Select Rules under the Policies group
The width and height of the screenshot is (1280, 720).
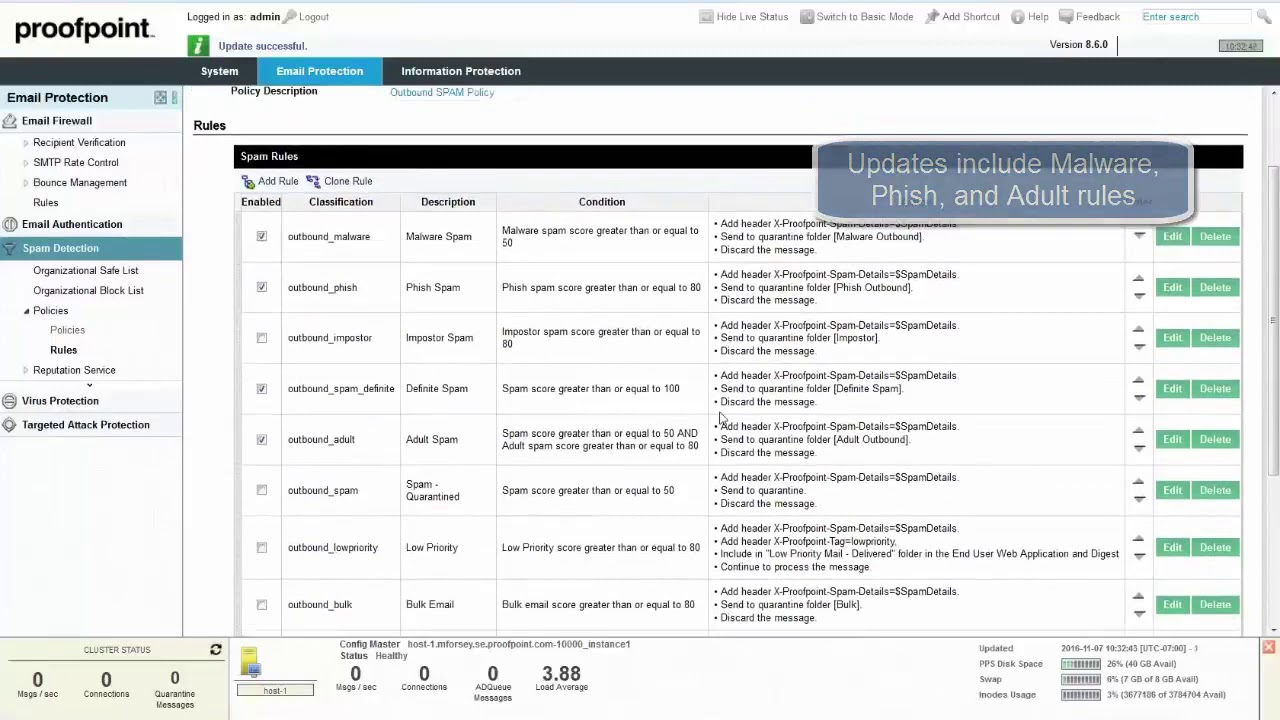pyautogui.click(x=63, y=350)
